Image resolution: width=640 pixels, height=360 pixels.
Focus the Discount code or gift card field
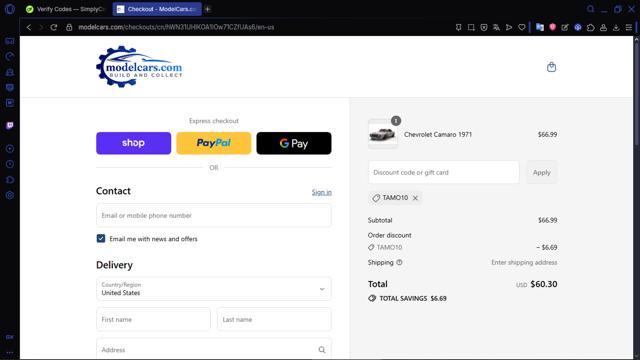tap(444, 172)
